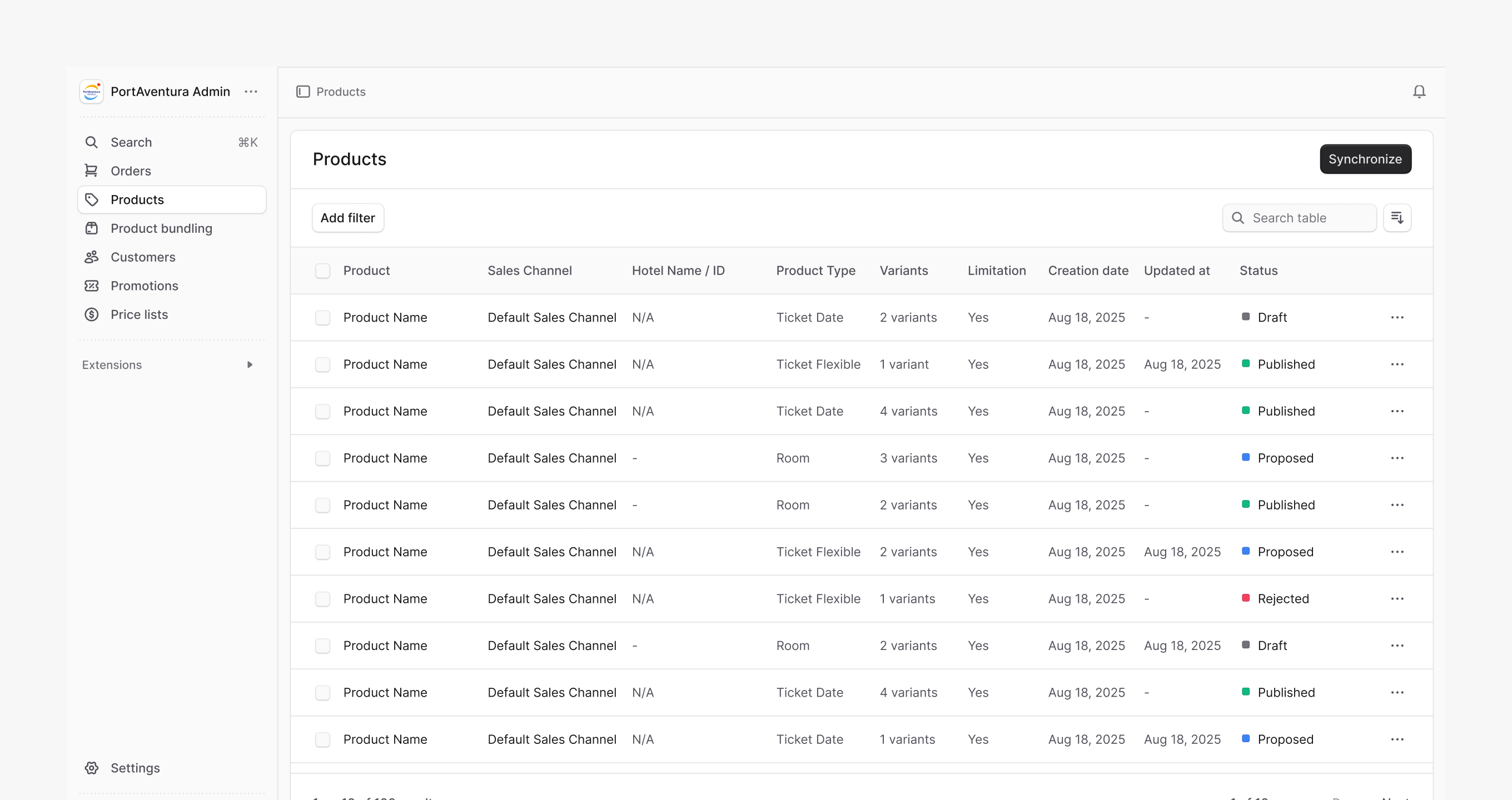
Task: Open the table sort order icon
Action: [x=1397, y=218]
